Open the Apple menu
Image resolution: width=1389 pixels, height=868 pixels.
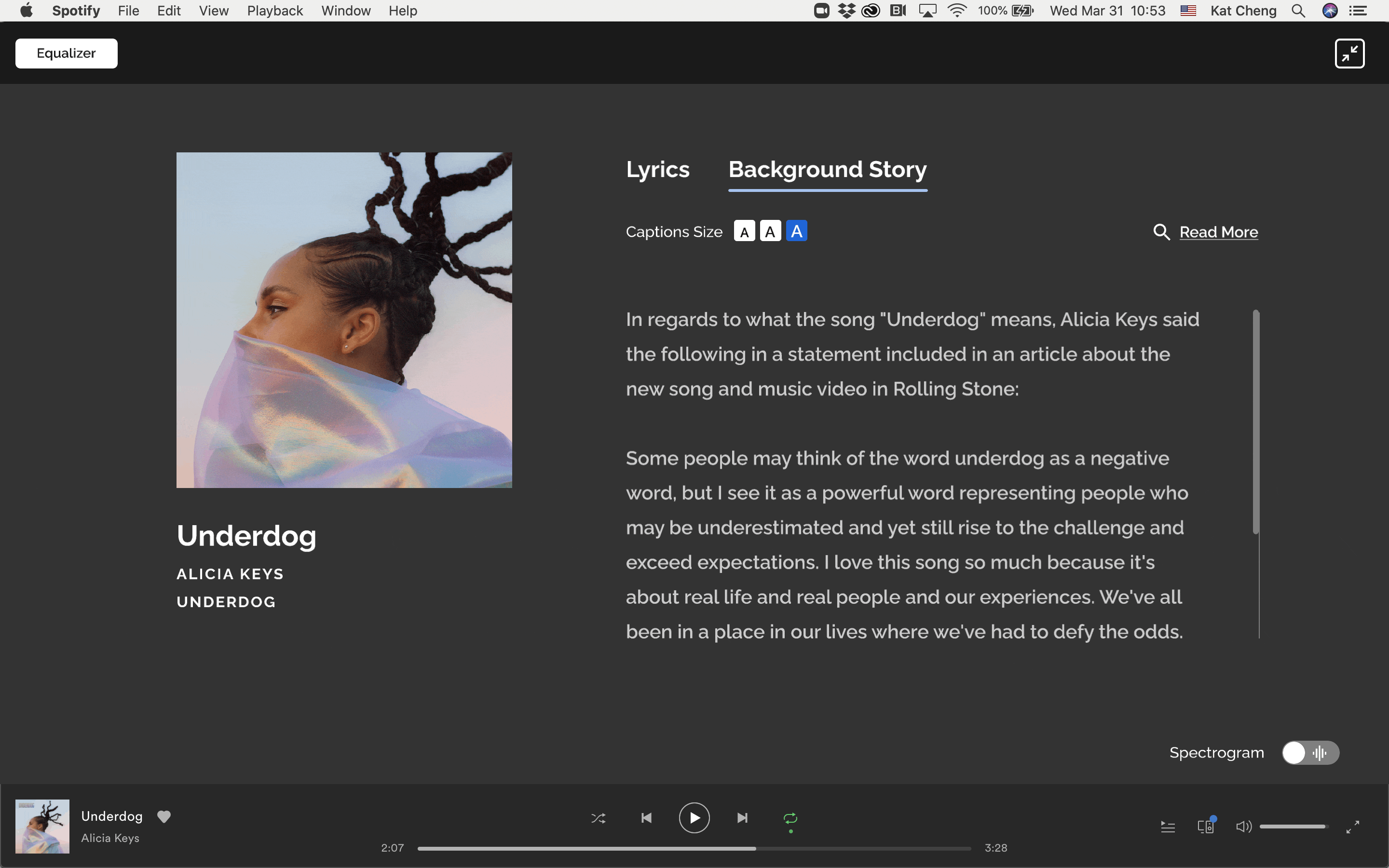(x=27, y=10)
